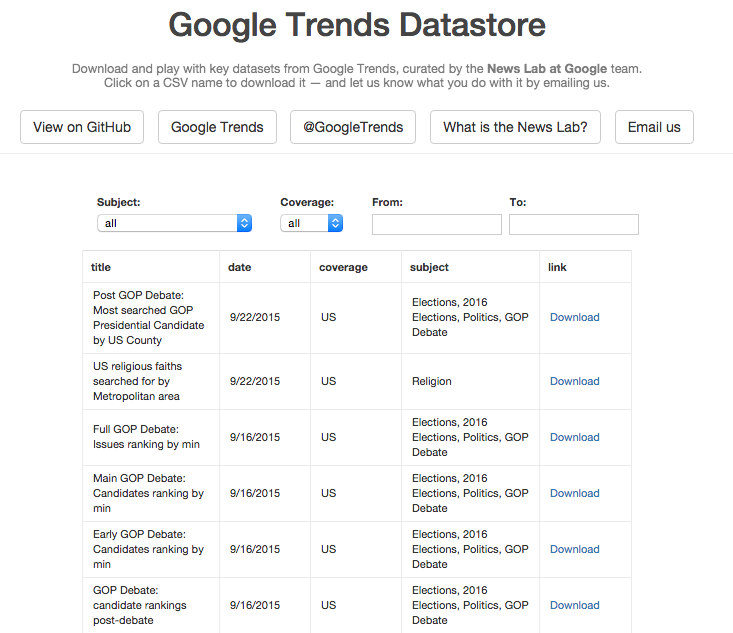Download GOP Debate candidate rankings post-debate dataset

pyautogui.click(x=575, y=605)
